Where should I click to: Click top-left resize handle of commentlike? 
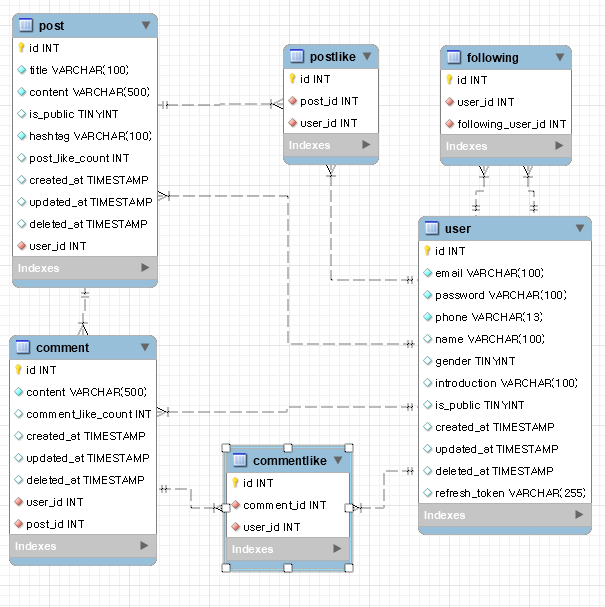[226, 448]
